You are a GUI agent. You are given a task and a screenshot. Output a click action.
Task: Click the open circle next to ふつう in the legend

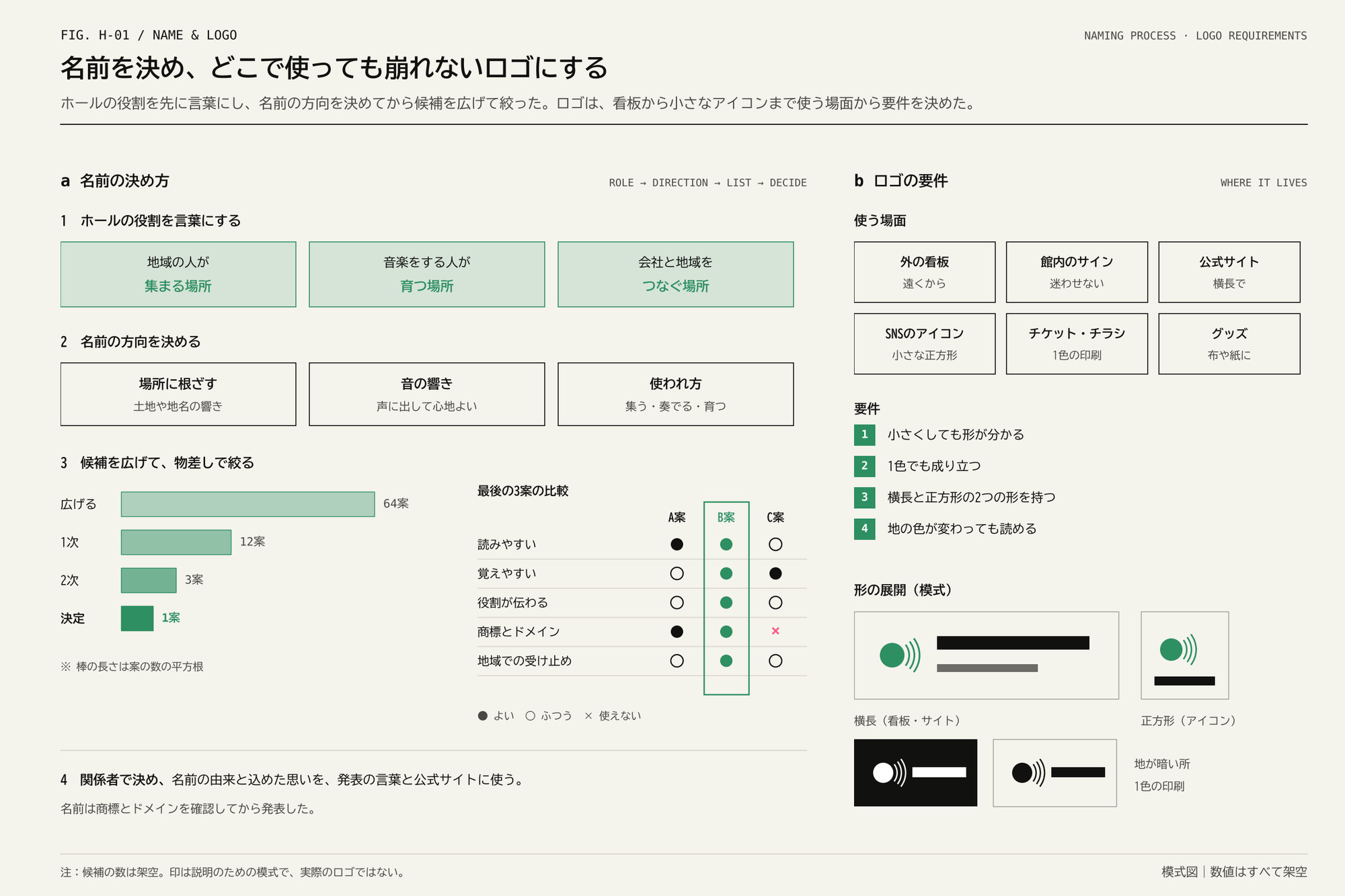click(x=531, y=716)
